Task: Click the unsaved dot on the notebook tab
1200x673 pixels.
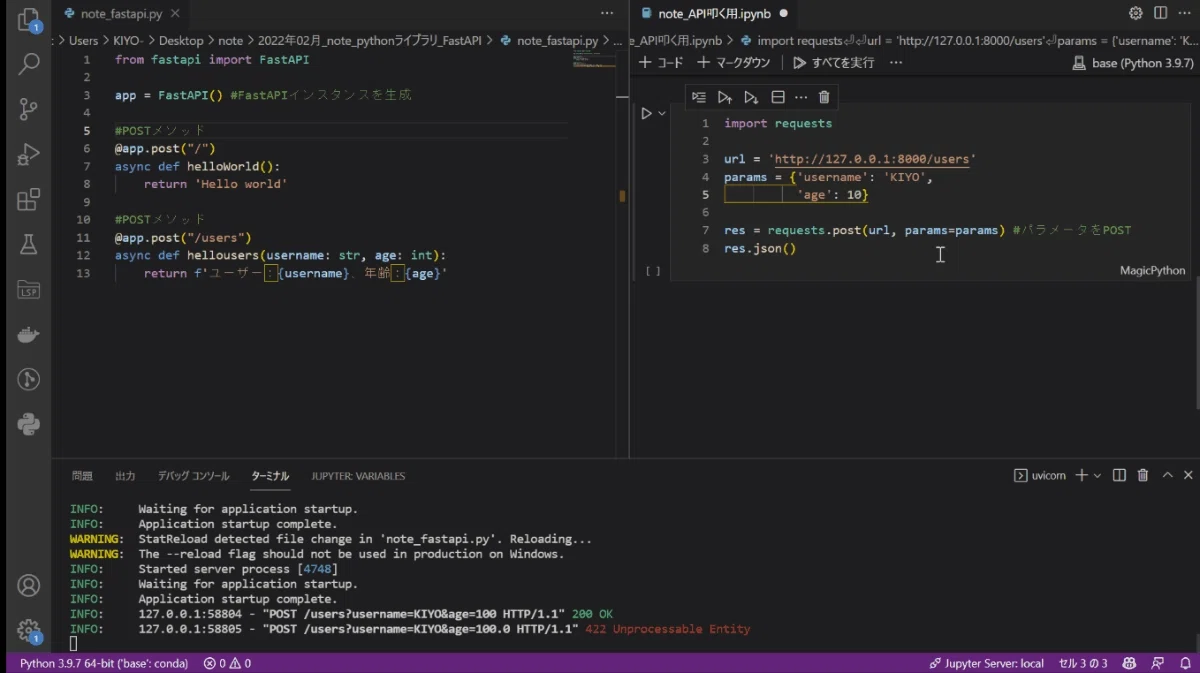Action: click(x=783, y=14)
